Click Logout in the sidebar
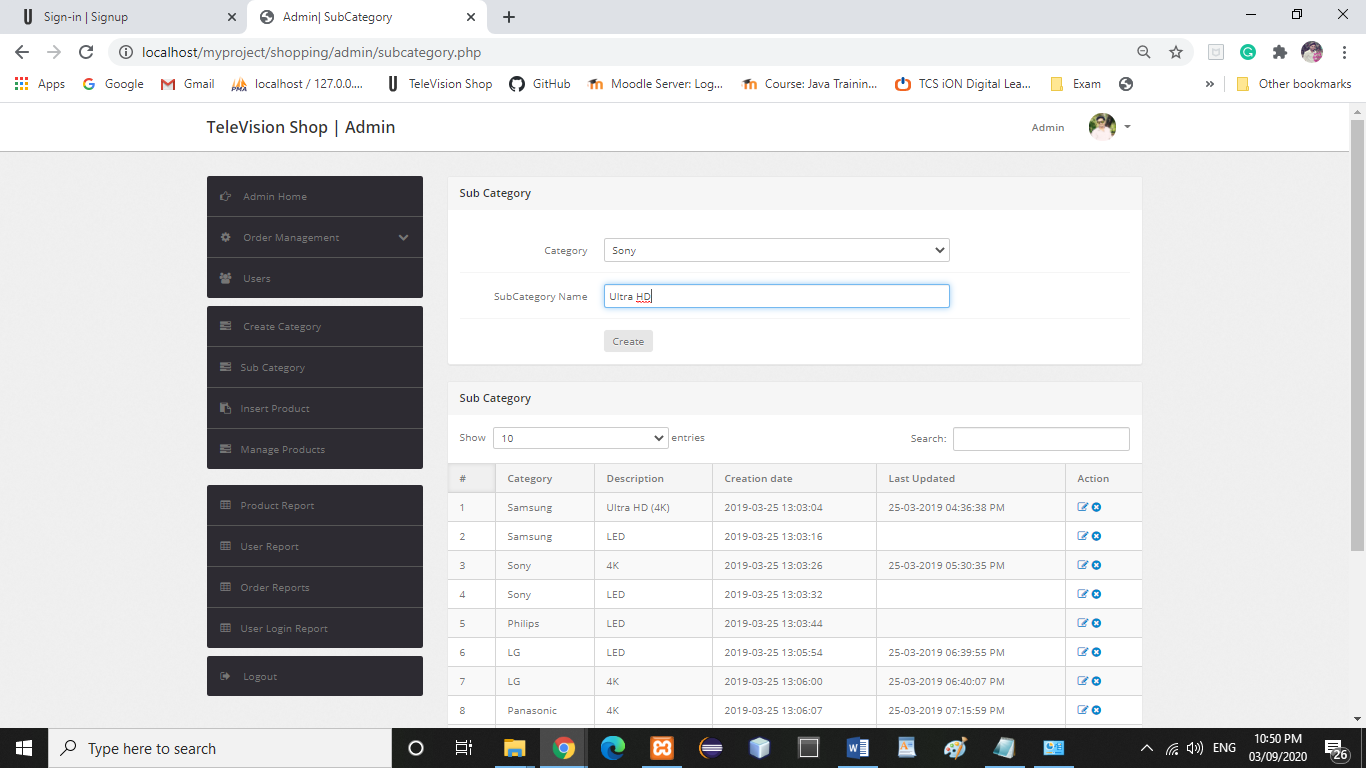1366x768 pixels. (315, 676)
